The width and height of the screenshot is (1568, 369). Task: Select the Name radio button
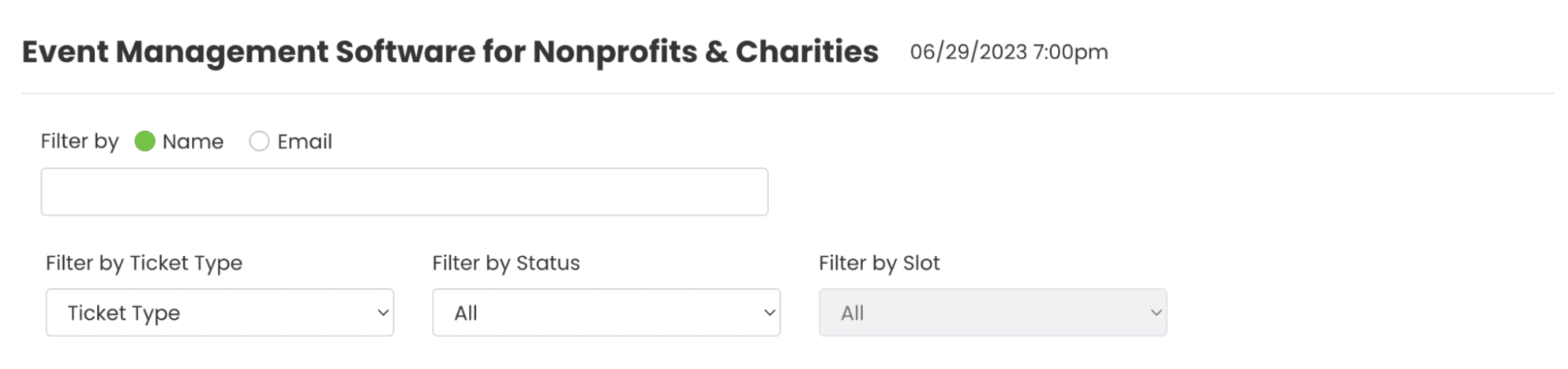point(145,141)
